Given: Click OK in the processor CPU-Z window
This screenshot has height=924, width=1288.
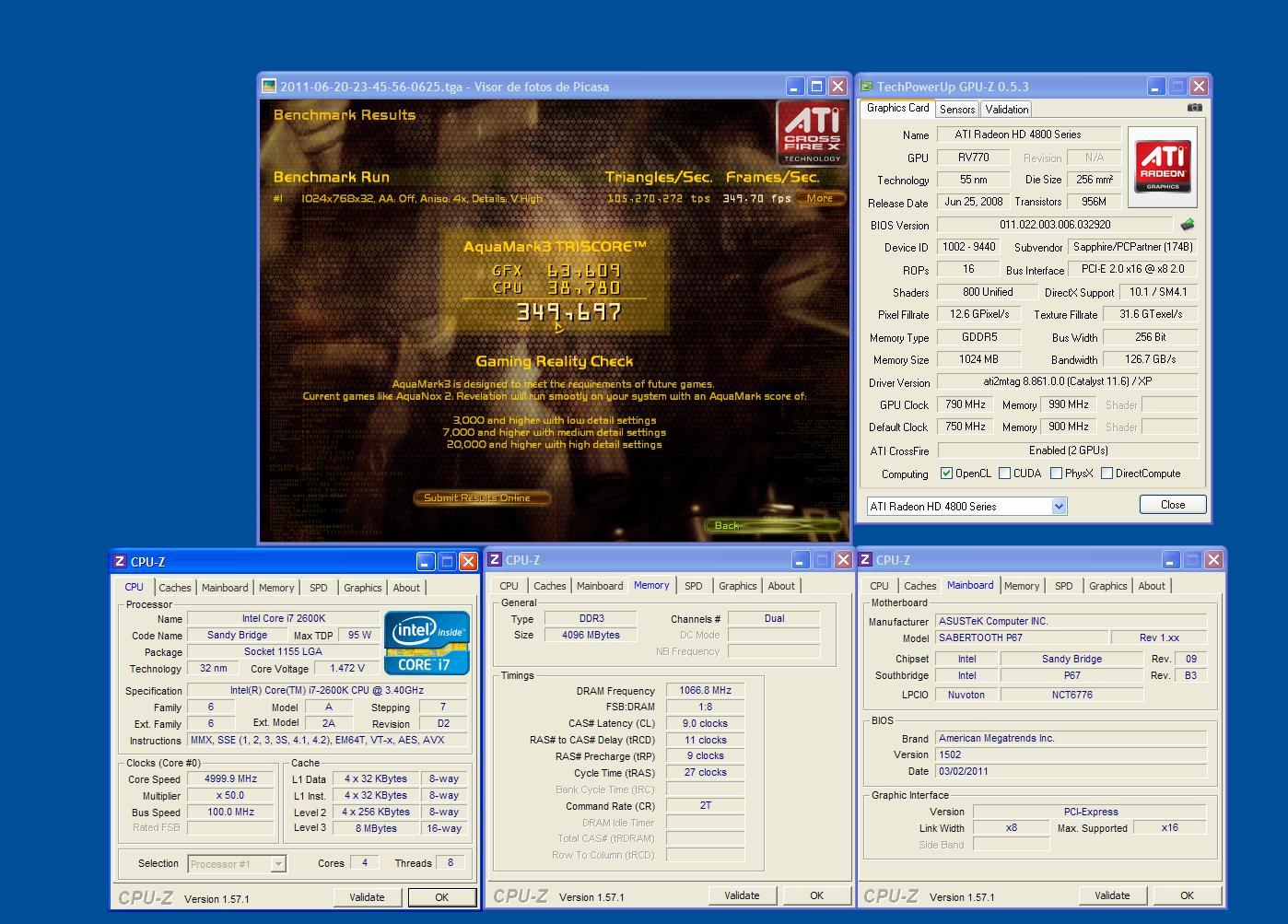Looking at the screenshot, I should click(x=441, y=896).
